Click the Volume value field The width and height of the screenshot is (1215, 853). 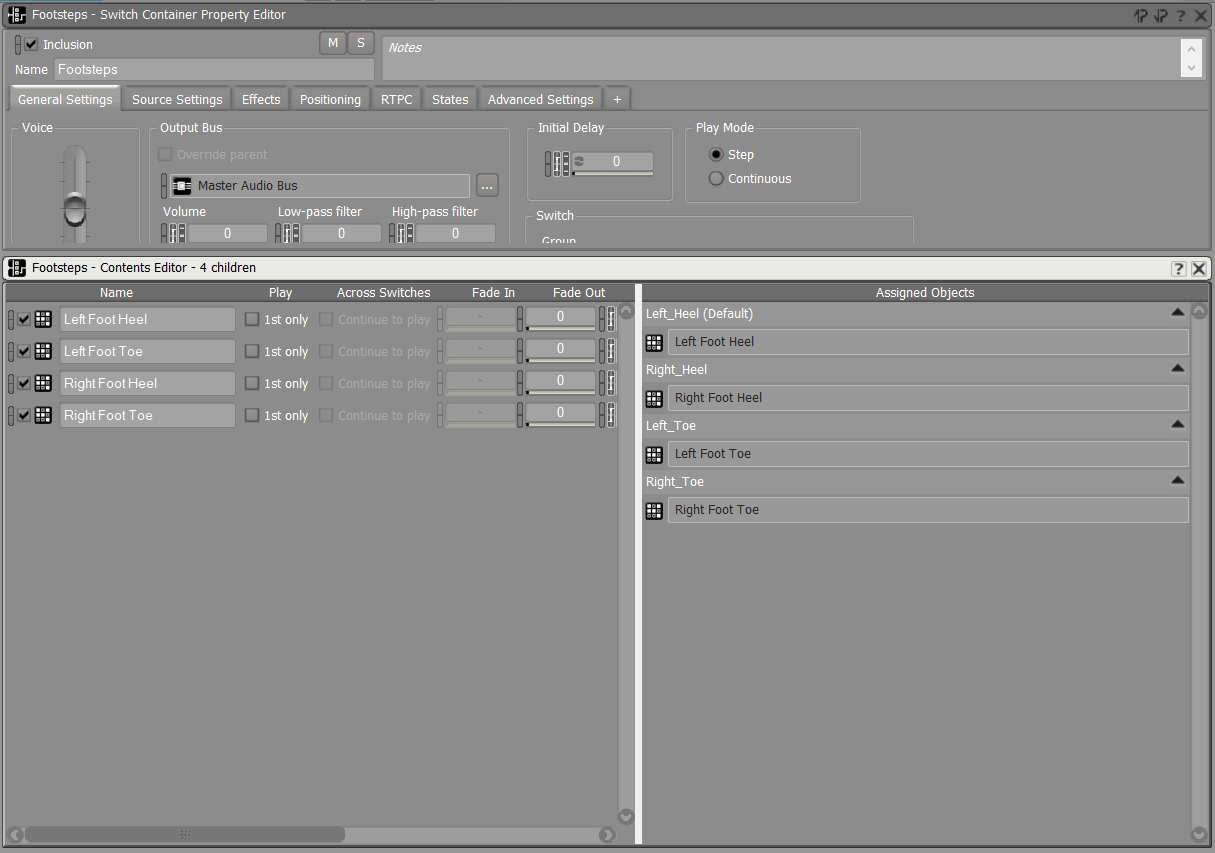coord(228,233)
